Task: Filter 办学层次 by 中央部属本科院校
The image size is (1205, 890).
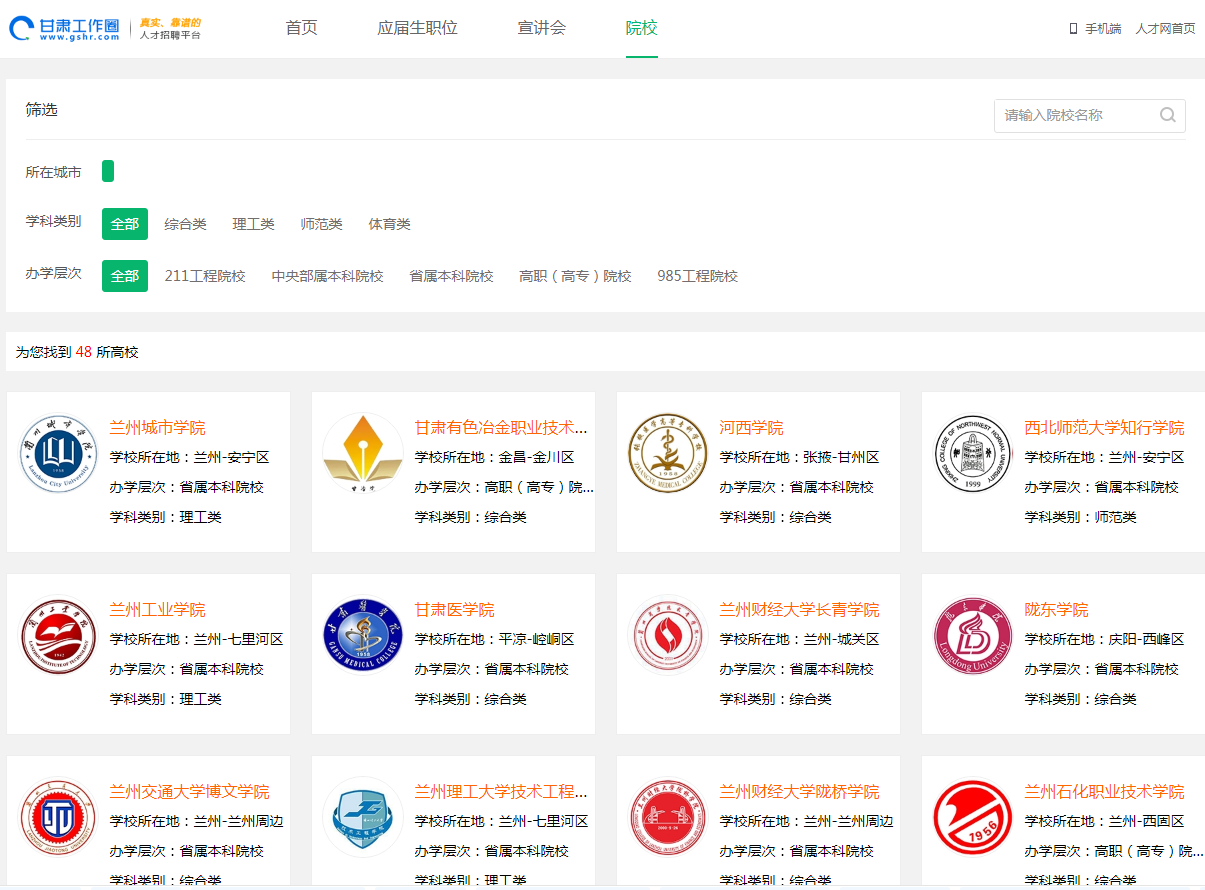Action: point(328,276)
